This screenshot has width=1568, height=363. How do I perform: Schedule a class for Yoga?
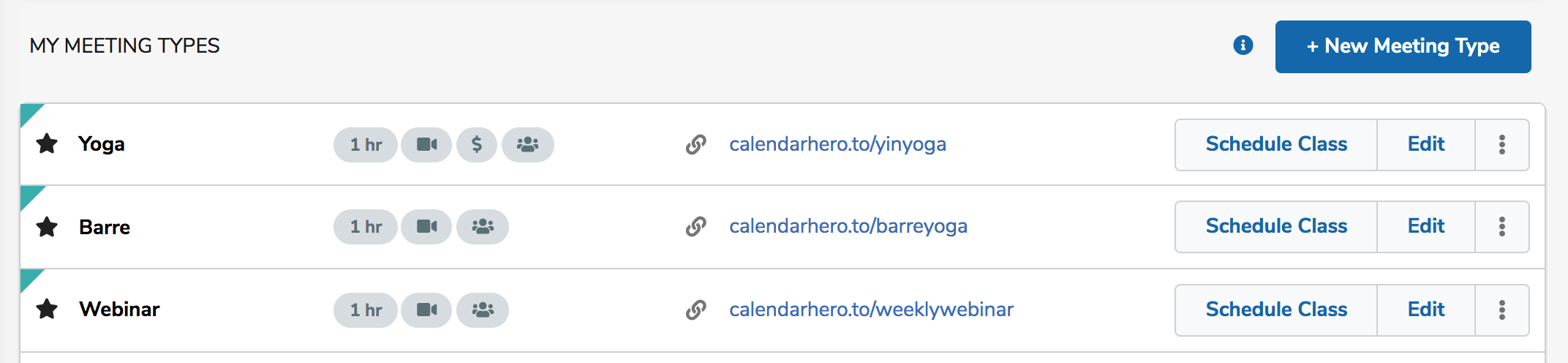(x=1276, y=144)
